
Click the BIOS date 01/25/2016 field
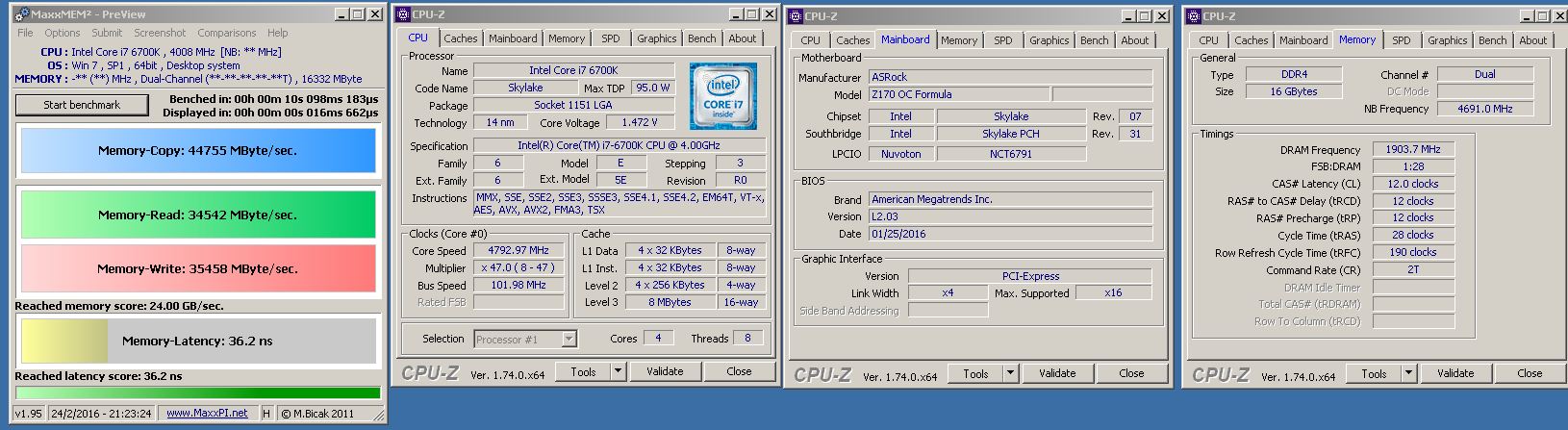pyautogui.click(x=1010, y=234)
